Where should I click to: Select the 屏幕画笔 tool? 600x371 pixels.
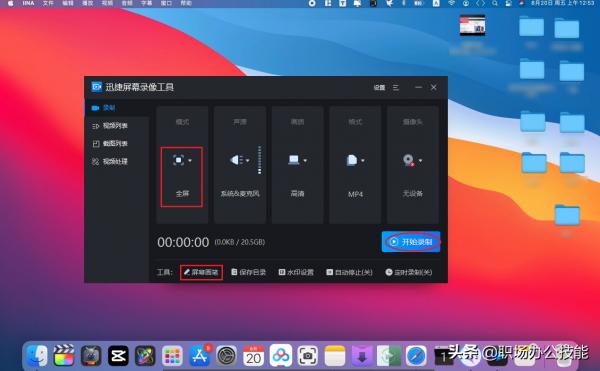tap(201, 272)
